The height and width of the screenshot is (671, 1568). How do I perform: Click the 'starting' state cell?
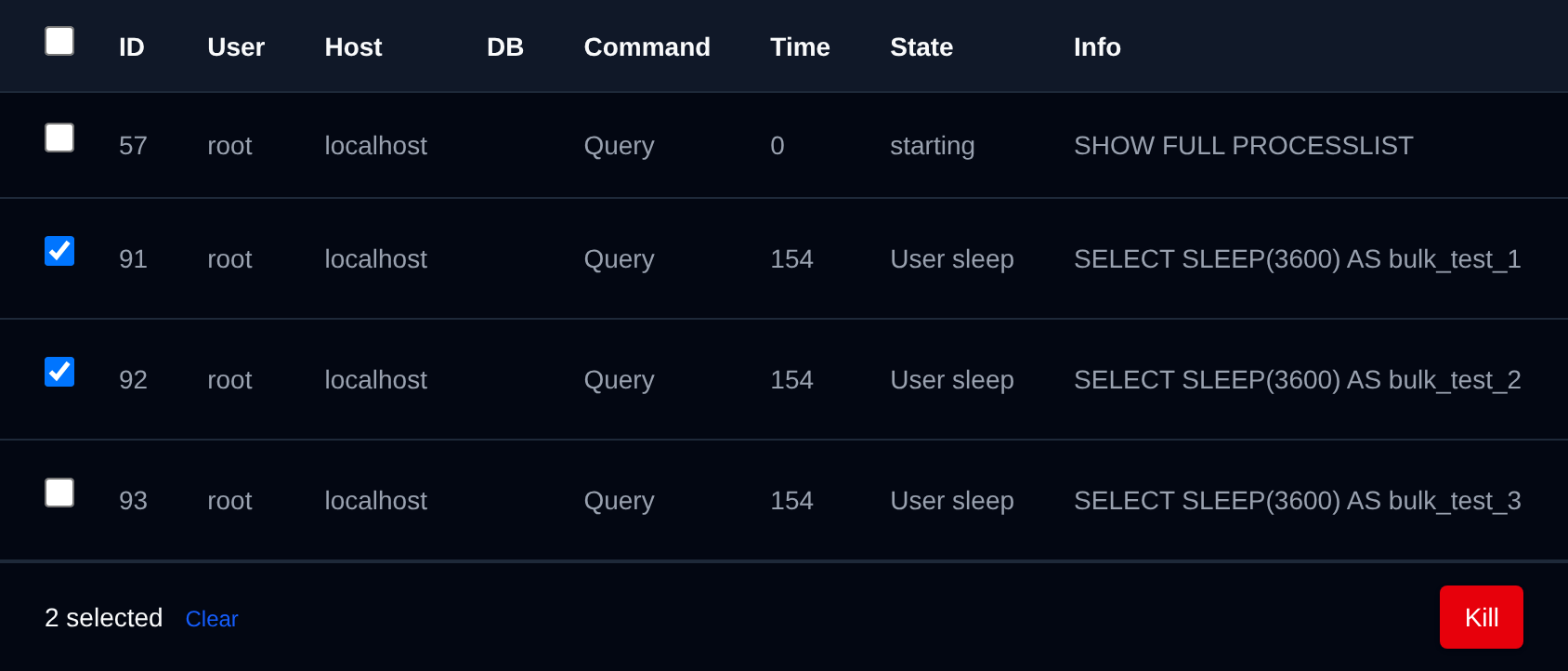tap(932, 146)
